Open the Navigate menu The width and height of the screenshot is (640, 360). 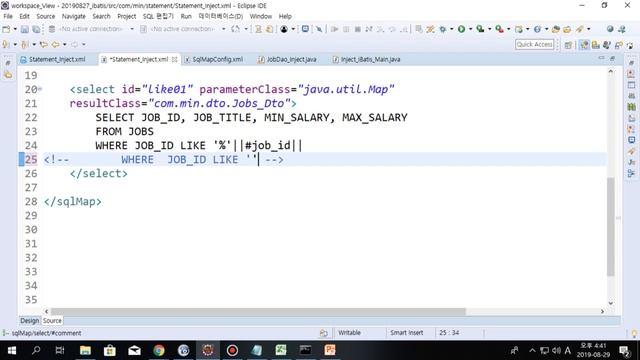pos(73,16)
